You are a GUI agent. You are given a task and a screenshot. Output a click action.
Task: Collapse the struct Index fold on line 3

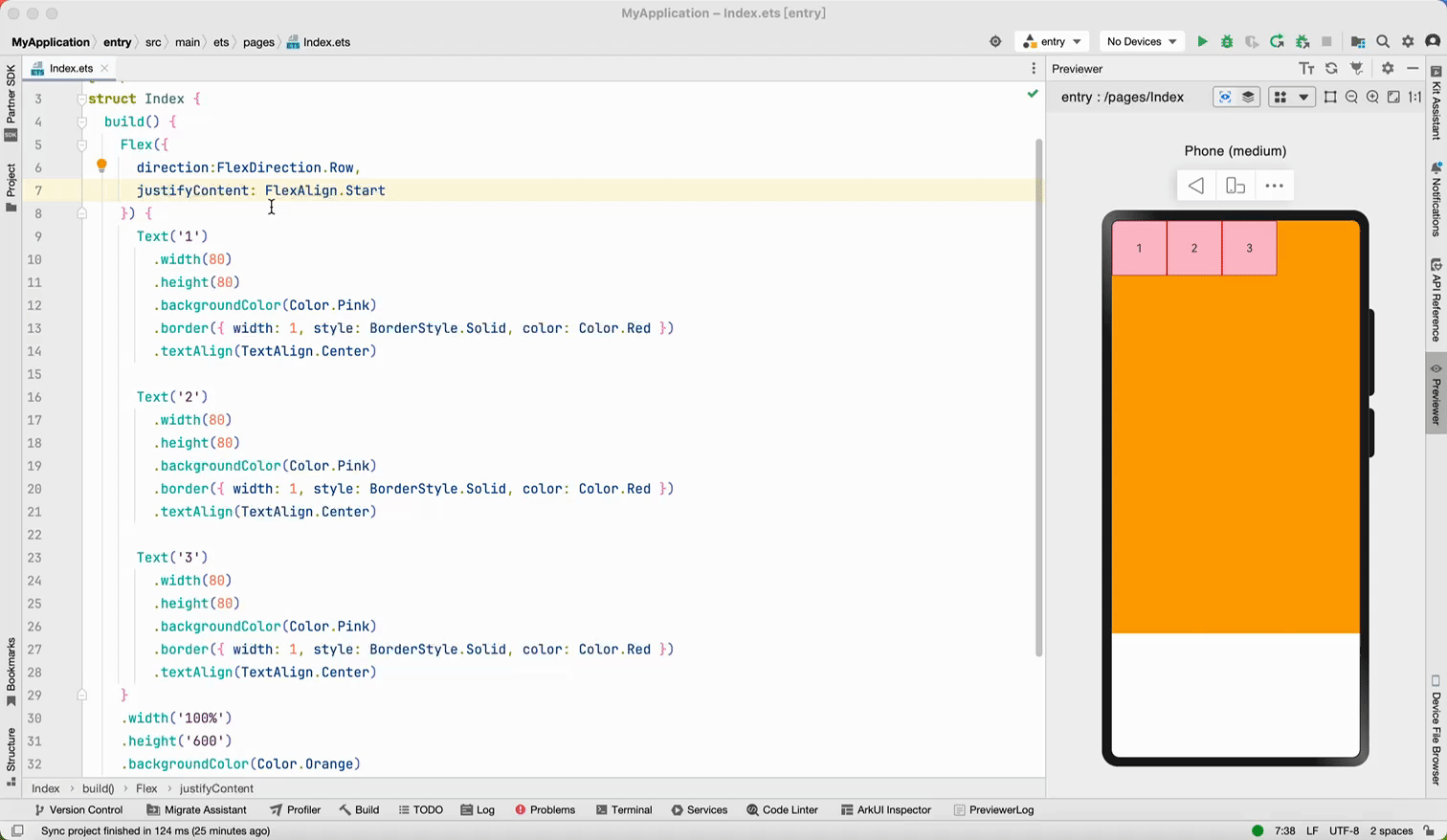click(82, 99)
